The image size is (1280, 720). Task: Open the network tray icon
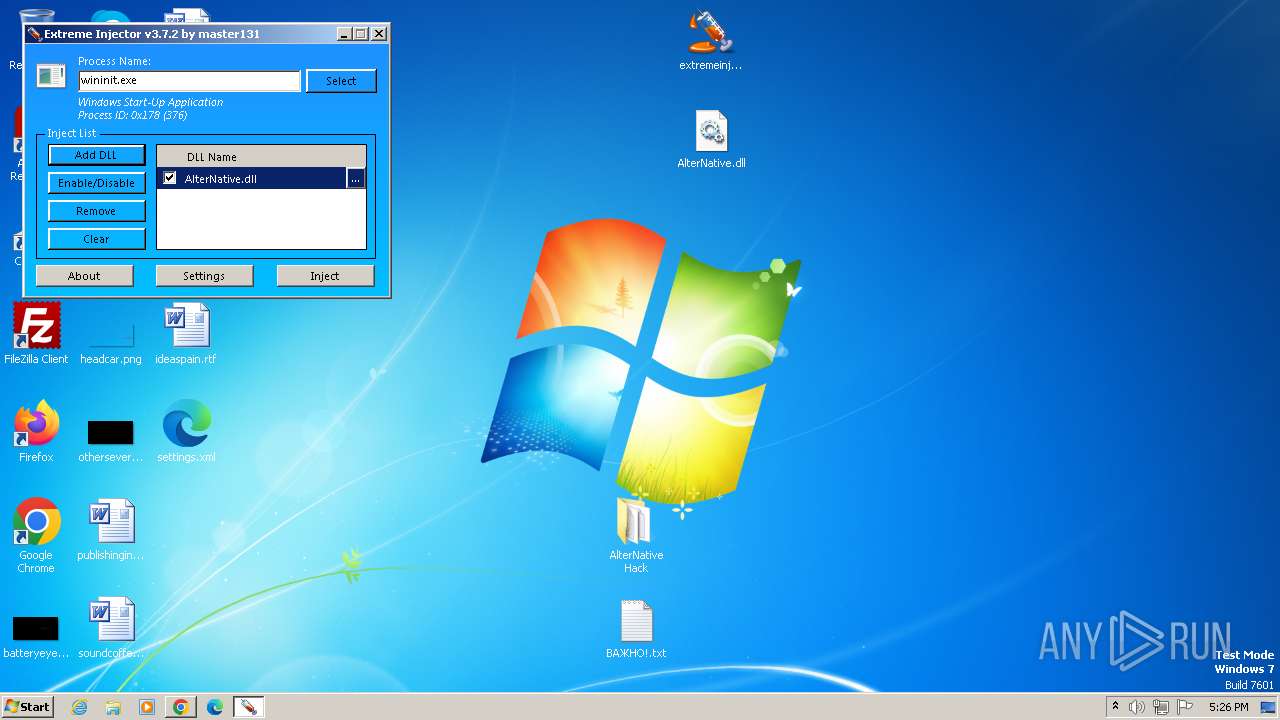tap(1161, 707)
